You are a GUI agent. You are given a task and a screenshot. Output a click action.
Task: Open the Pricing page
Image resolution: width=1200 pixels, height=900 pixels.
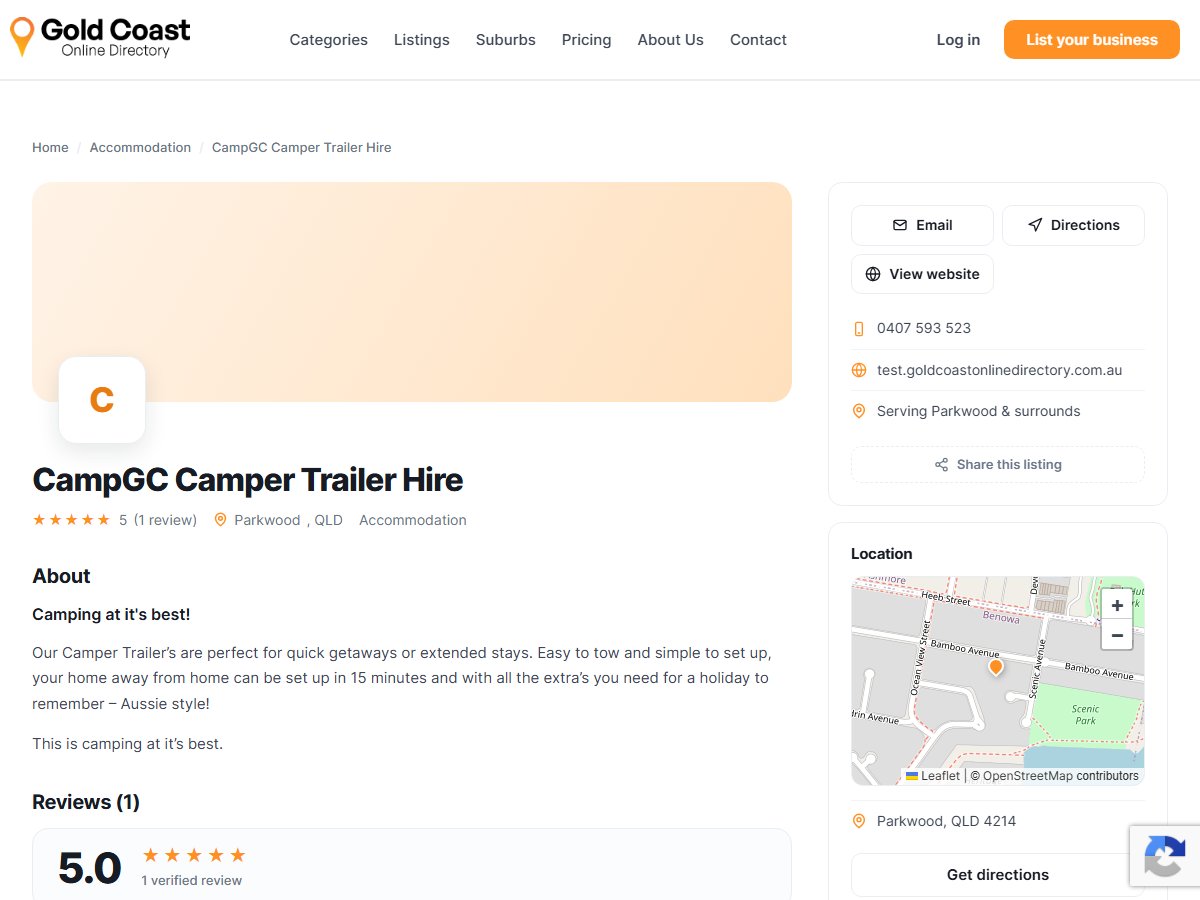(x=586, y=40)
